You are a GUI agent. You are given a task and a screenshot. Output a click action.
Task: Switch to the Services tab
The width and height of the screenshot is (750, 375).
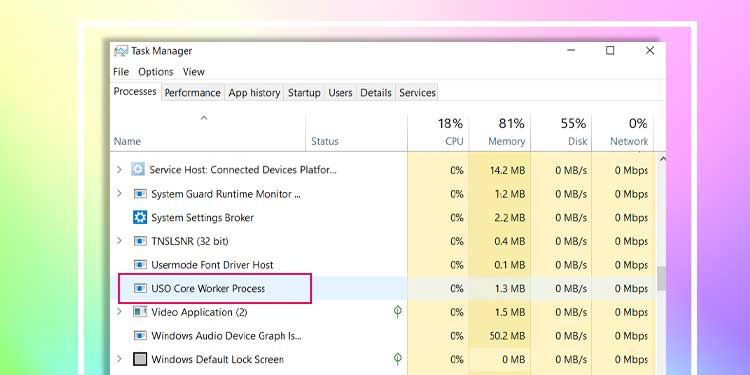point(417,93)
